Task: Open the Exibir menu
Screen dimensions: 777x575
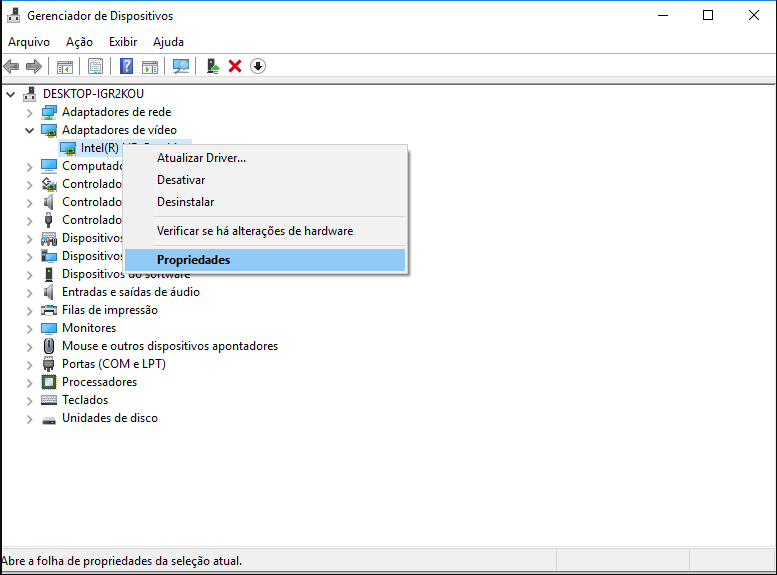Action: (x=123, y=42)
